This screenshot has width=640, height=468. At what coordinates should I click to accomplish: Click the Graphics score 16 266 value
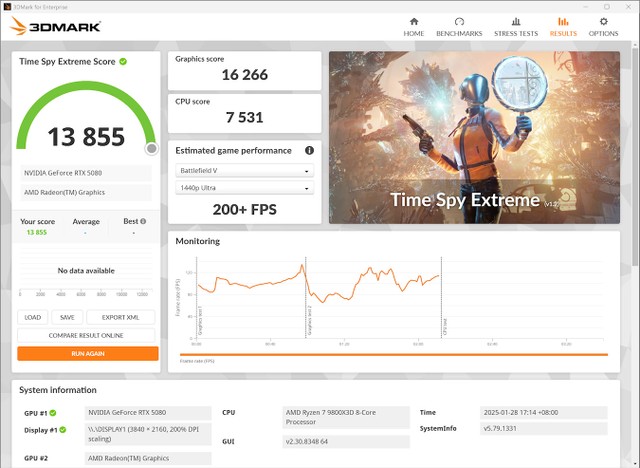click(x=244, y=75)
